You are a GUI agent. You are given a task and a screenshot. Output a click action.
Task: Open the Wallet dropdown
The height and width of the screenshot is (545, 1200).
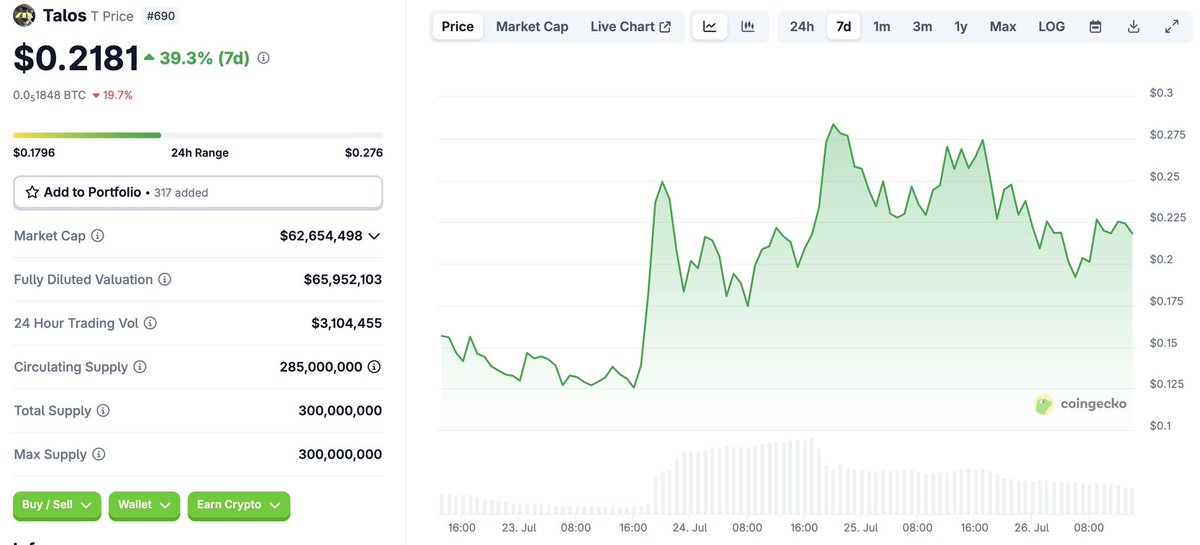(144, 505)
